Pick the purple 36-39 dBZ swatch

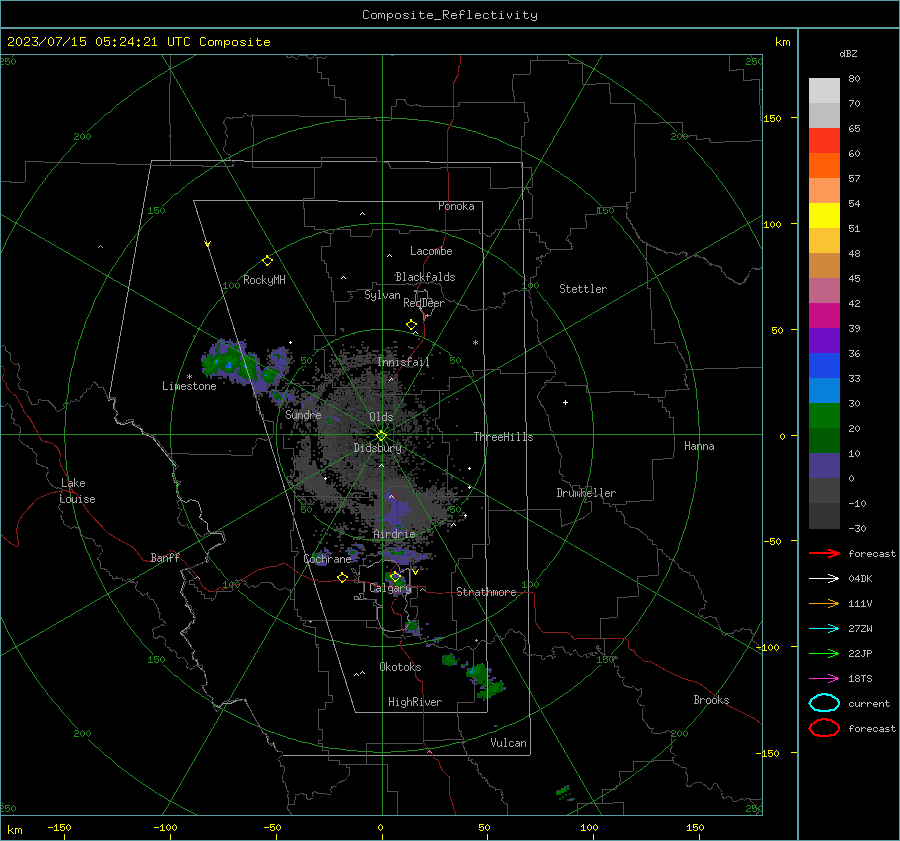click(824, 340)
